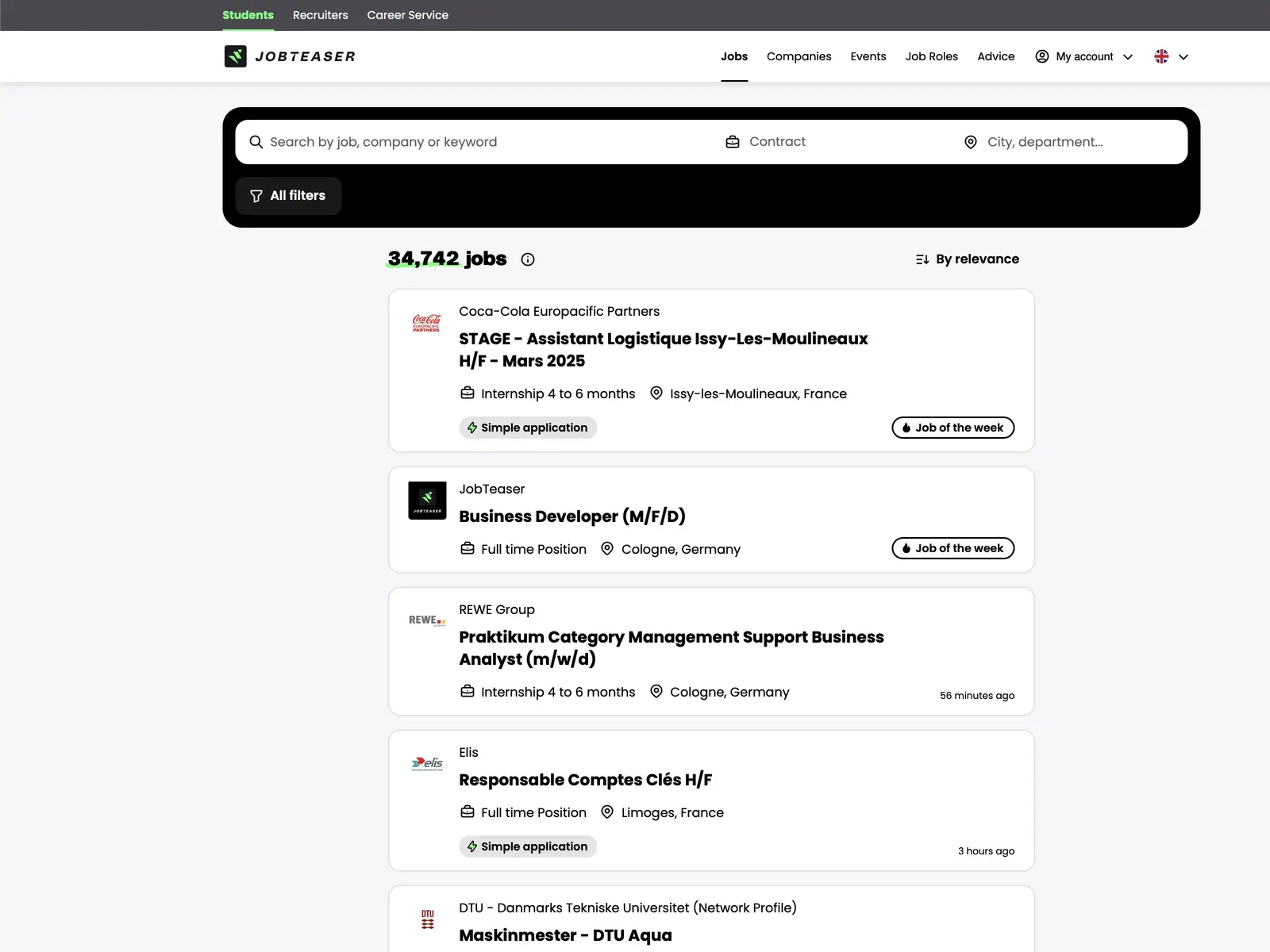This screenshot has height=952, width=1270.
Task: Click the UK flag language icon
Action: [x=1161, y=56]
